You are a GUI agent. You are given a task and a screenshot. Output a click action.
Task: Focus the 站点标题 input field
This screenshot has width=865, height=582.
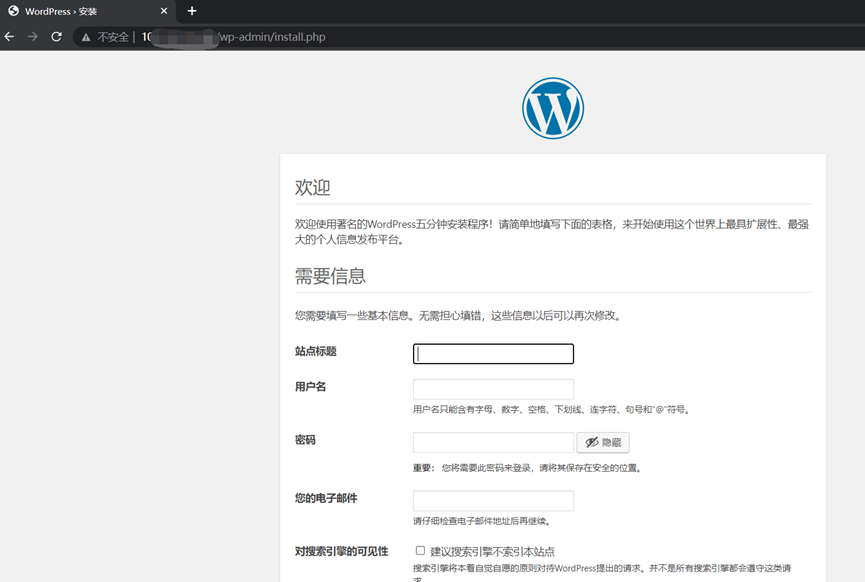tap(493, 354)
